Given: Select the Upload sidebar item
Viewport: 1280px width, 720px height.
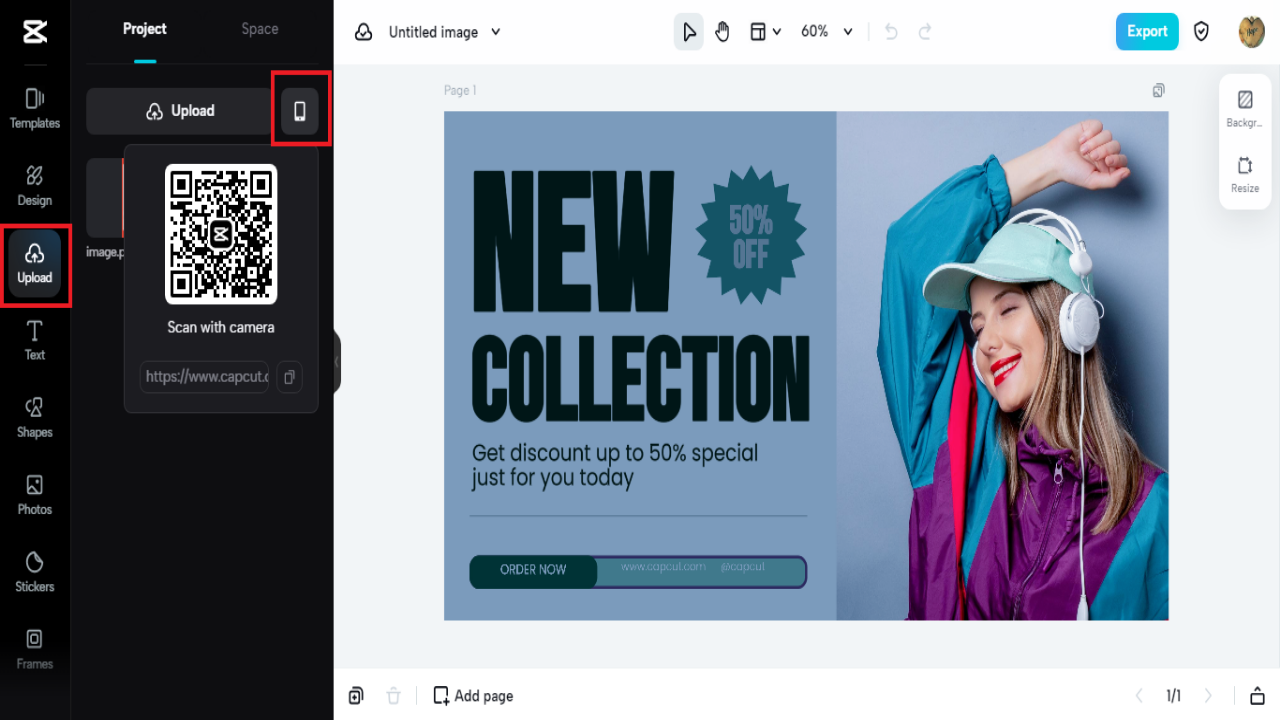Looking at the screenshot, I should (35, 264).
